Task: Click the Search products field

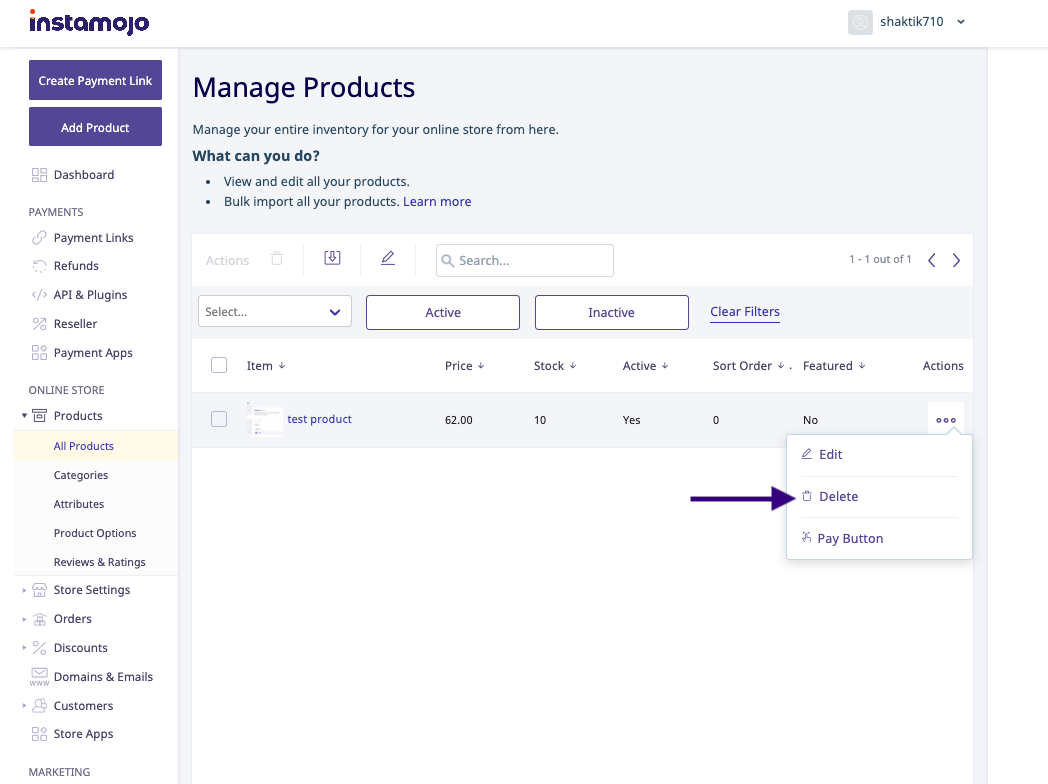Action: [525, 261]
